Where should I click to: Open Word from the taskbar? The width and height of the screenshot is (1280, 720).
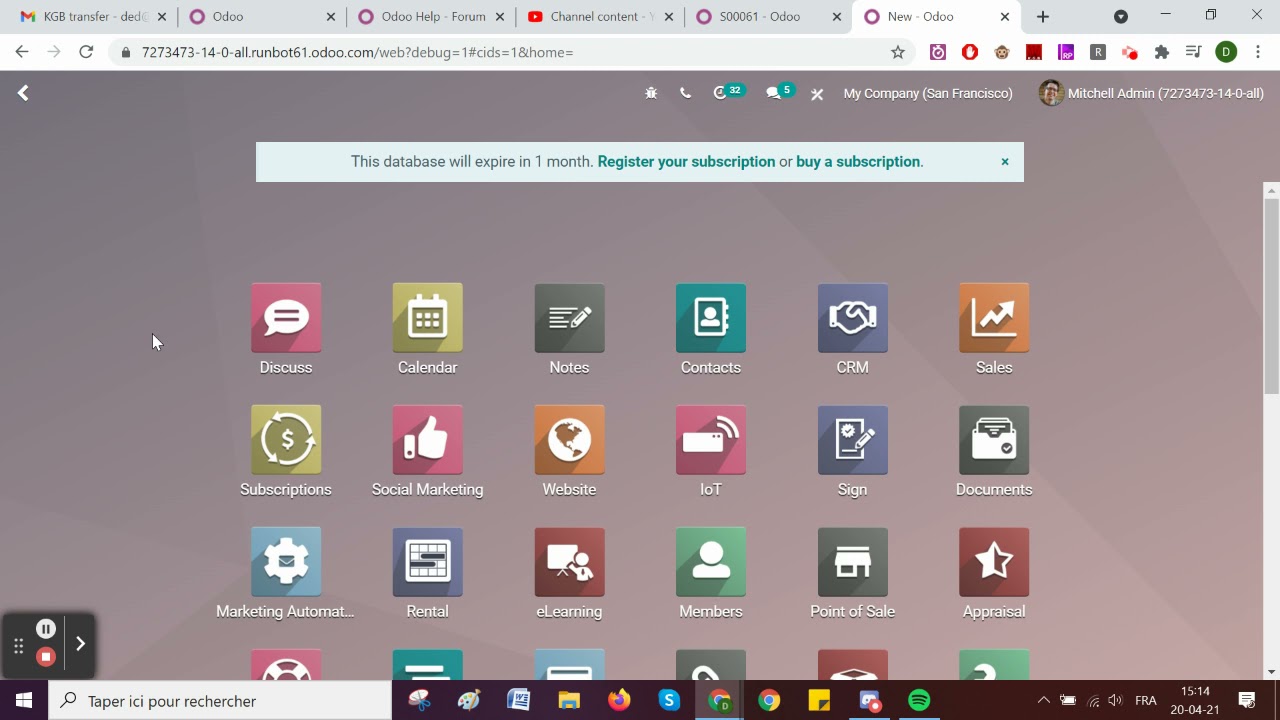[x=518, y=700]
